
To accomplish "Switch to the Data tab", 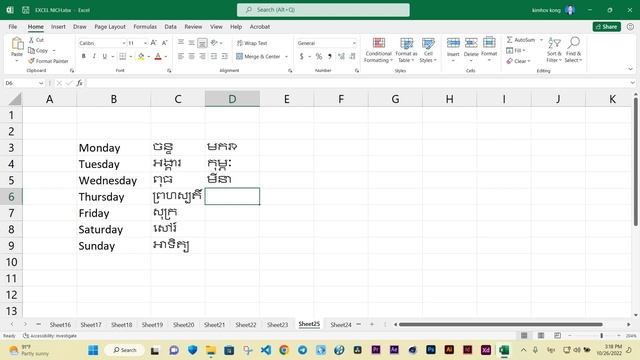I will point(171,27).
